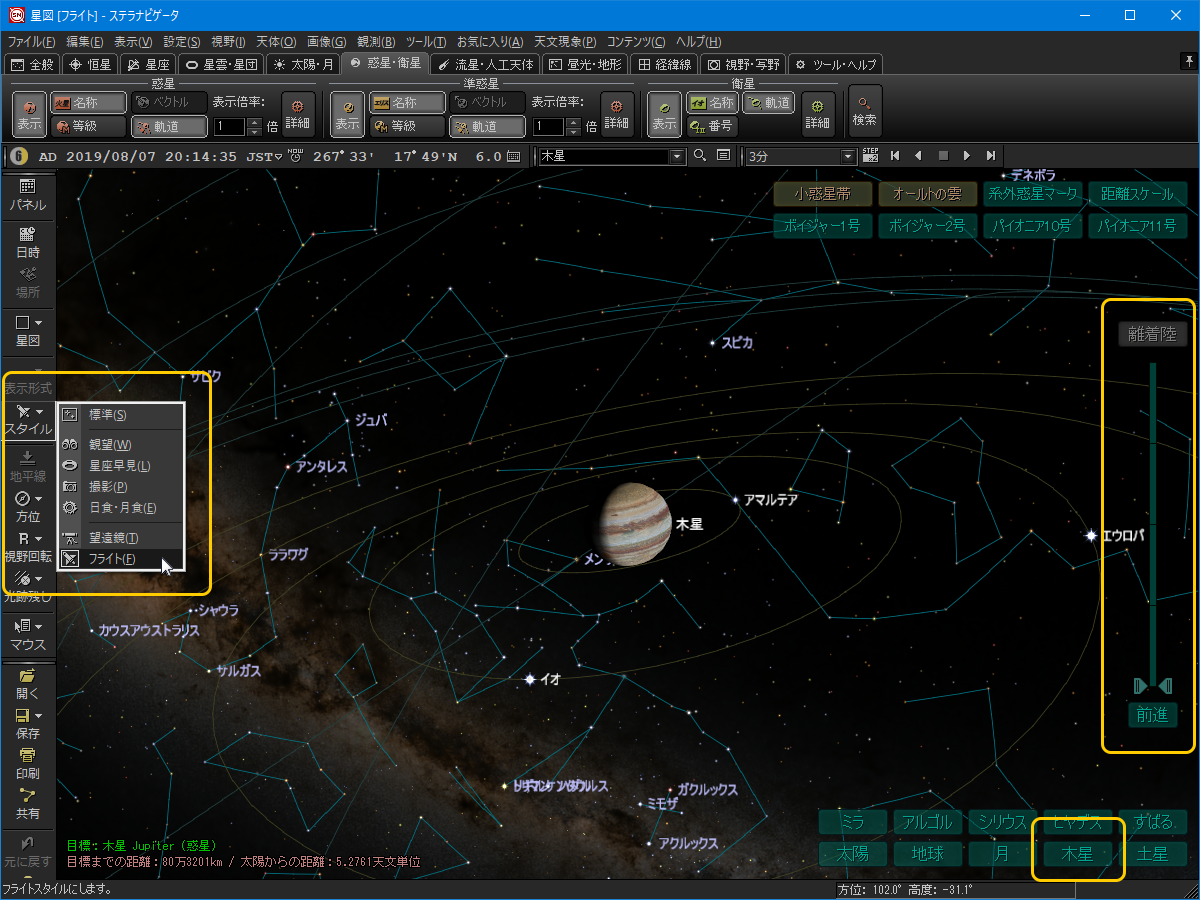Select 星座早見(L) style from popup menu
This screenshot has width=1200, height=900.
121,465
